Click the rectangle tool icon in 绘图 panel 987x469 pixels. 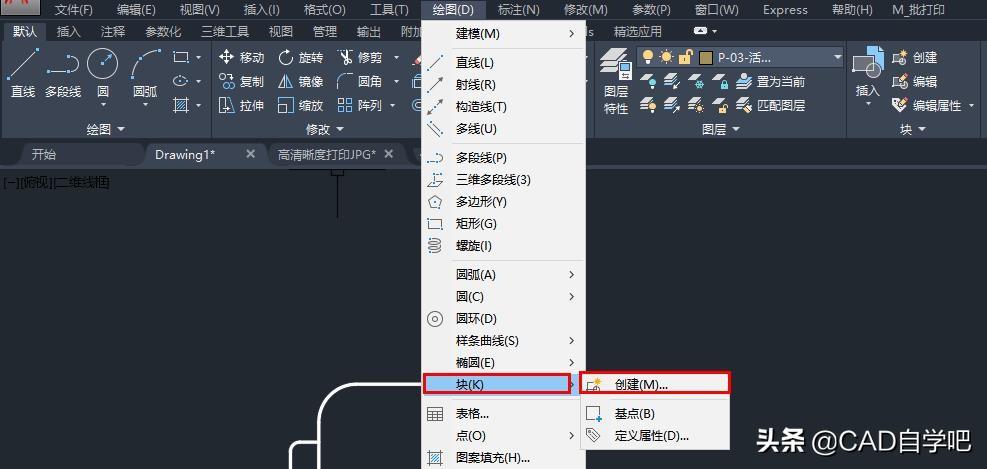(181, 57)
